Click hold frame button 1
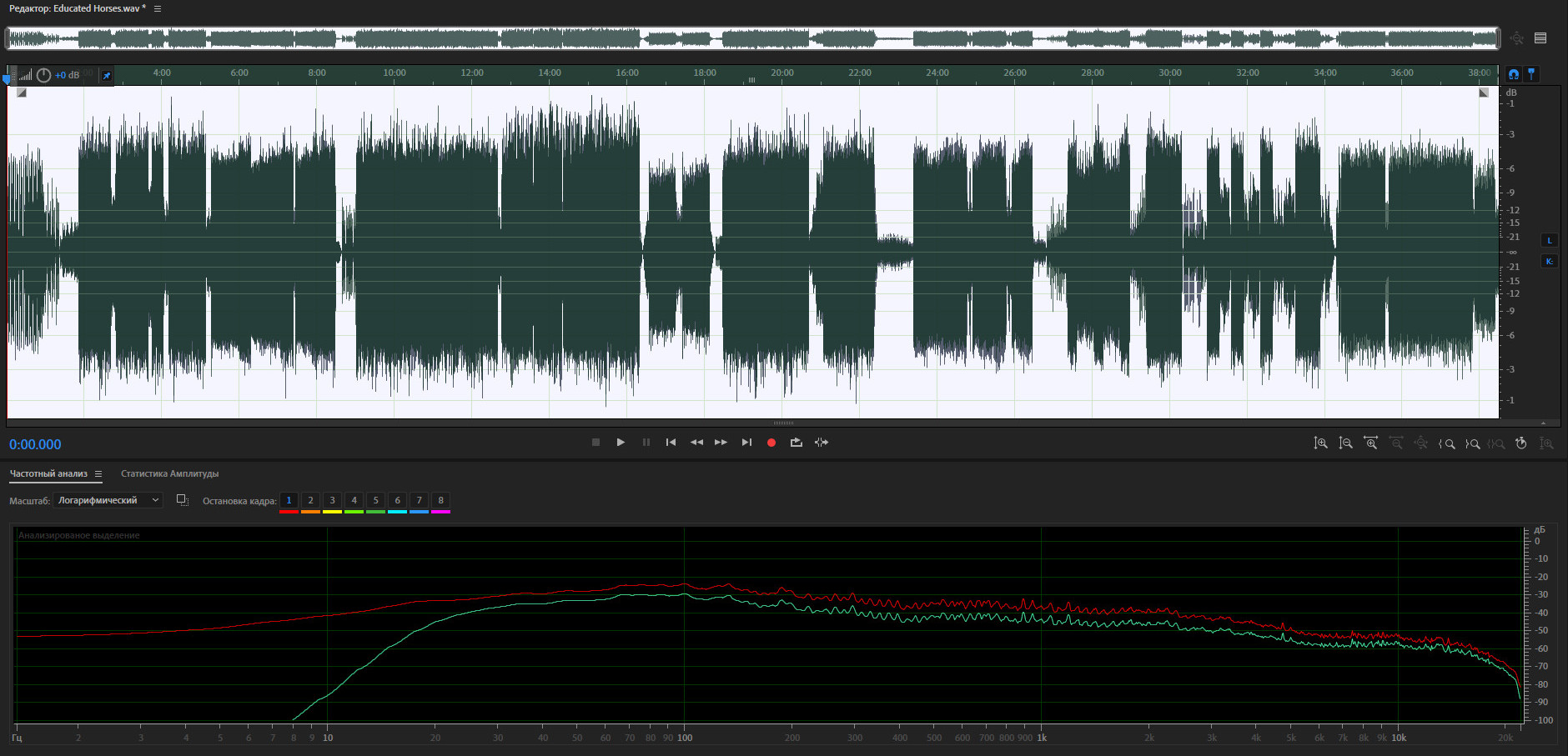This screenshot has height=756, width=1568. pos(289,500)
